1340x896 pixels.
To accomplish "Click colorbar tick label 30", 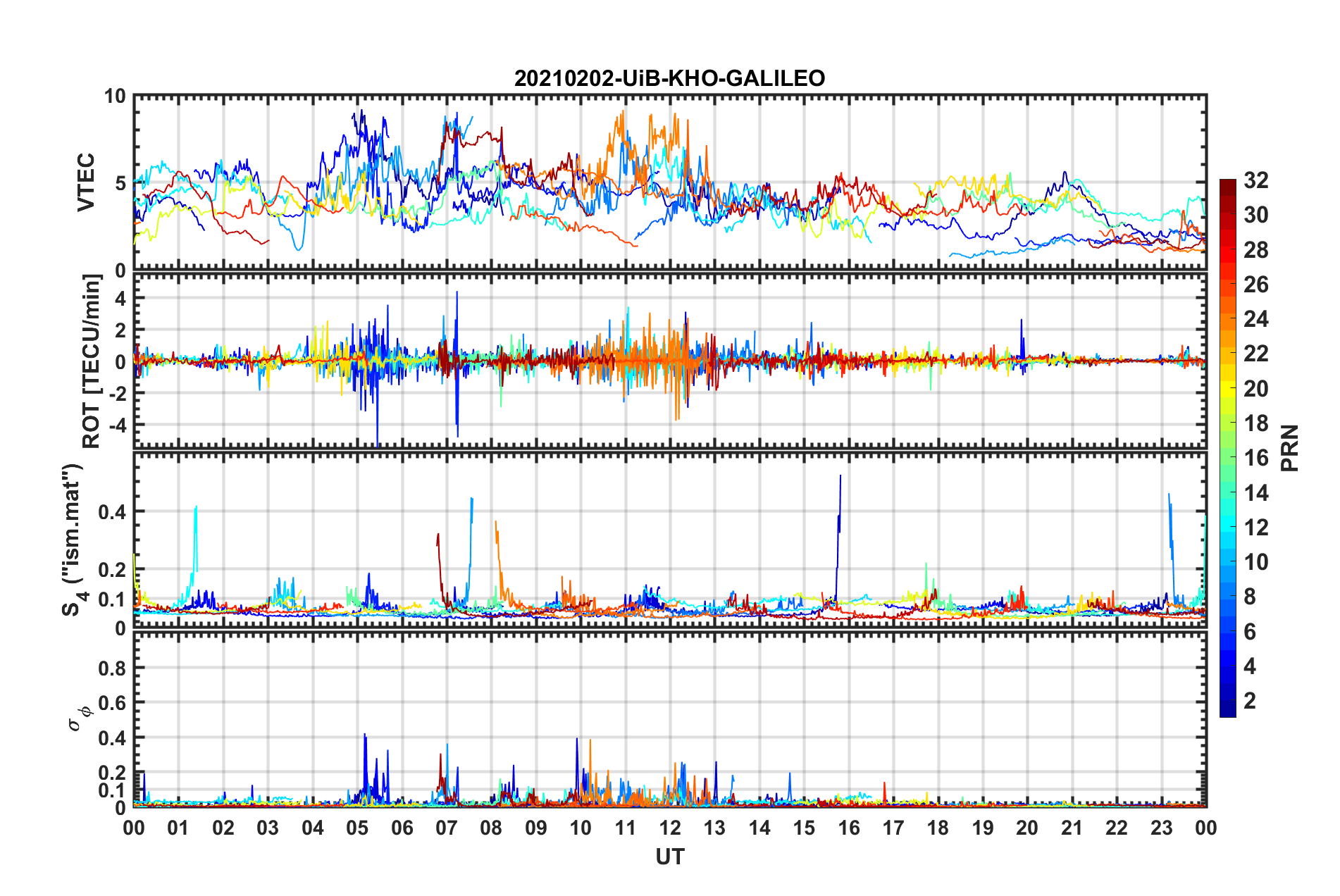I will [1255, 215].
